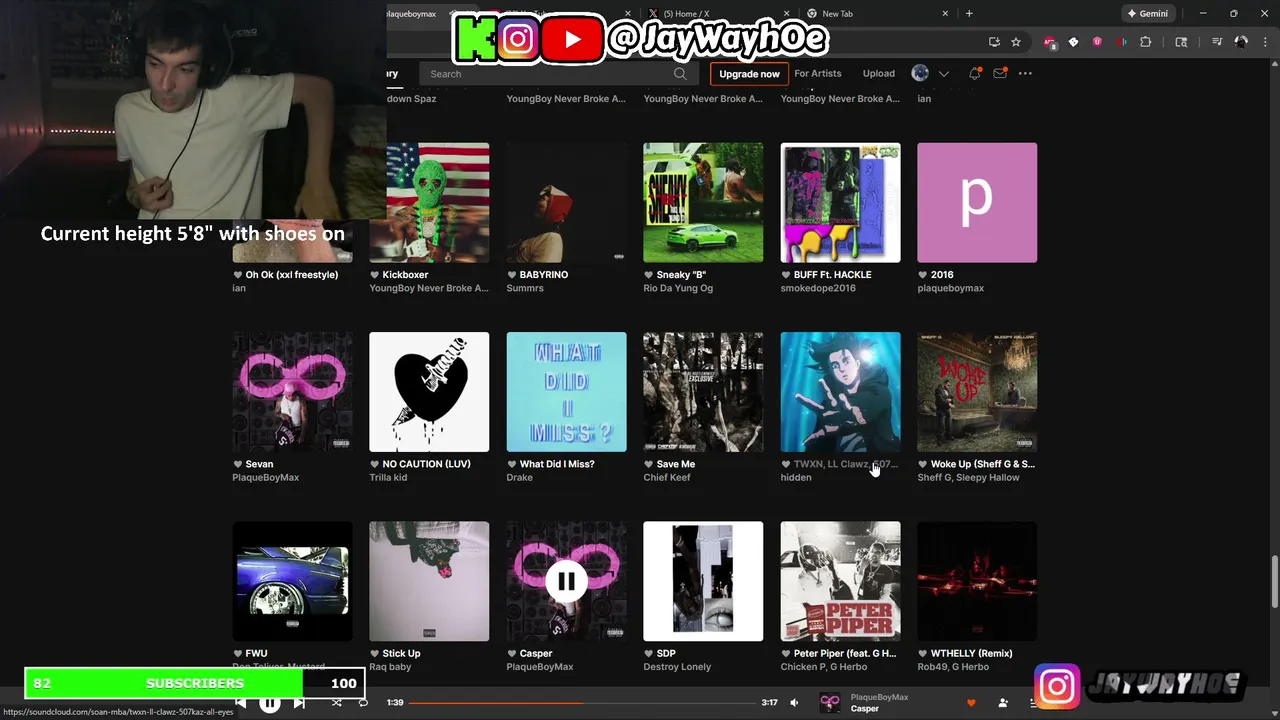Open the WTHELLY (Remix) track title
Image resolution: width=1280 pixels, height=720 pixels.
tap(971, 653)
